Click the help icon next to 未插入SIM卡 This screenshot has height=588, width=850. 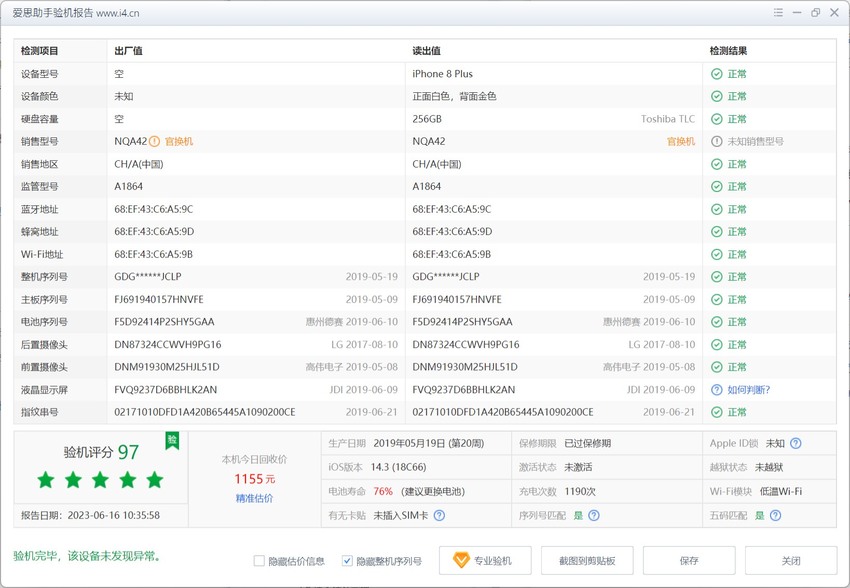pyautogui.click(x=440, y=515)
